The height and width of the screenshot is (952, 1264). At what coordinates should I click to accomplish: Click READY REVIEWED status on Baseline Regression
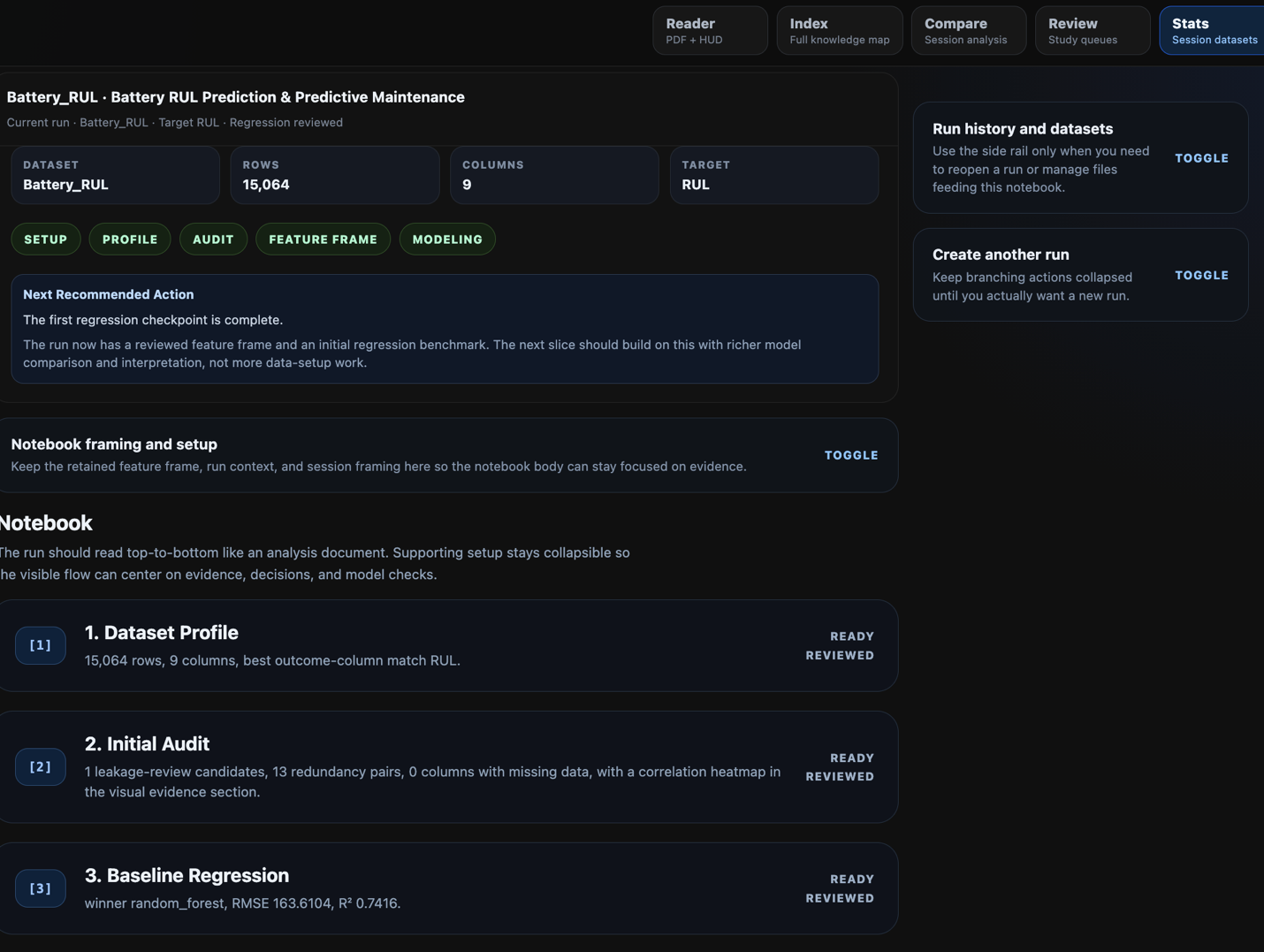tap(840, 888)
